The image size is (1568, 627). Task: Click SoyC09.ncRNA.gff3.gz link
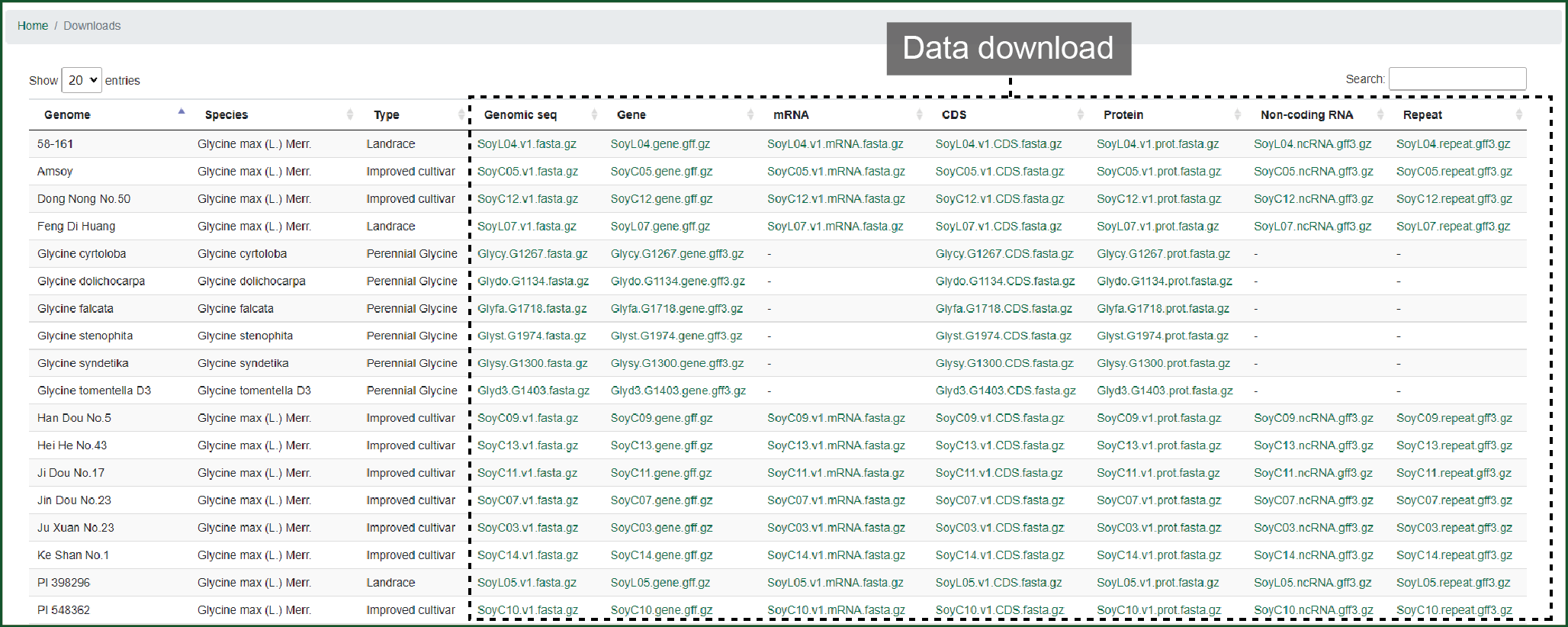coord(1313,418)
